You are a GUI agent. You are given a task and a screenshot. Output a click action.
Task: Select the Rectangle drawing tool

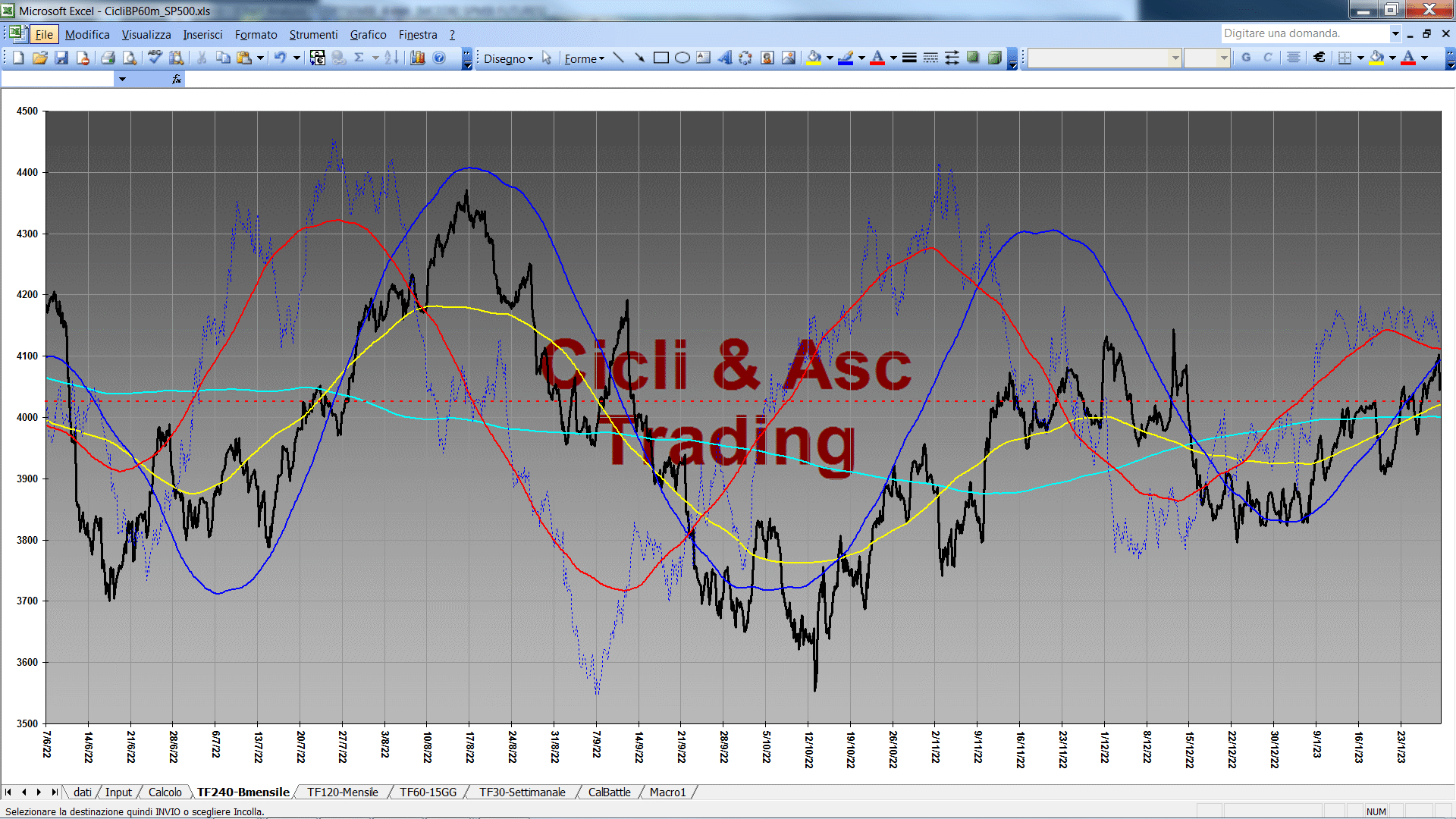coord(661,58)
